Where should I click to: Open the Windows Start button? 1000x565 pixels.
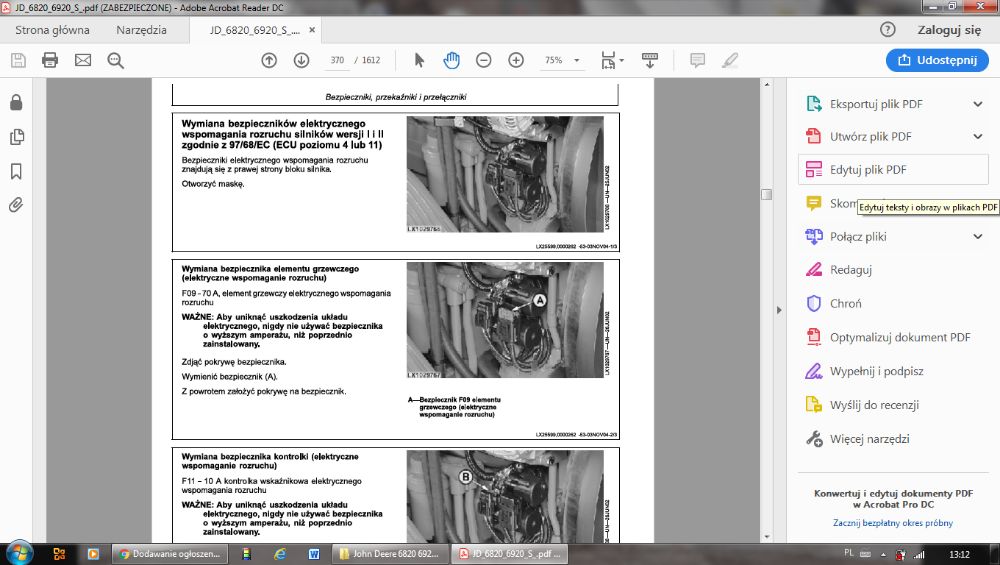(18, 554)
